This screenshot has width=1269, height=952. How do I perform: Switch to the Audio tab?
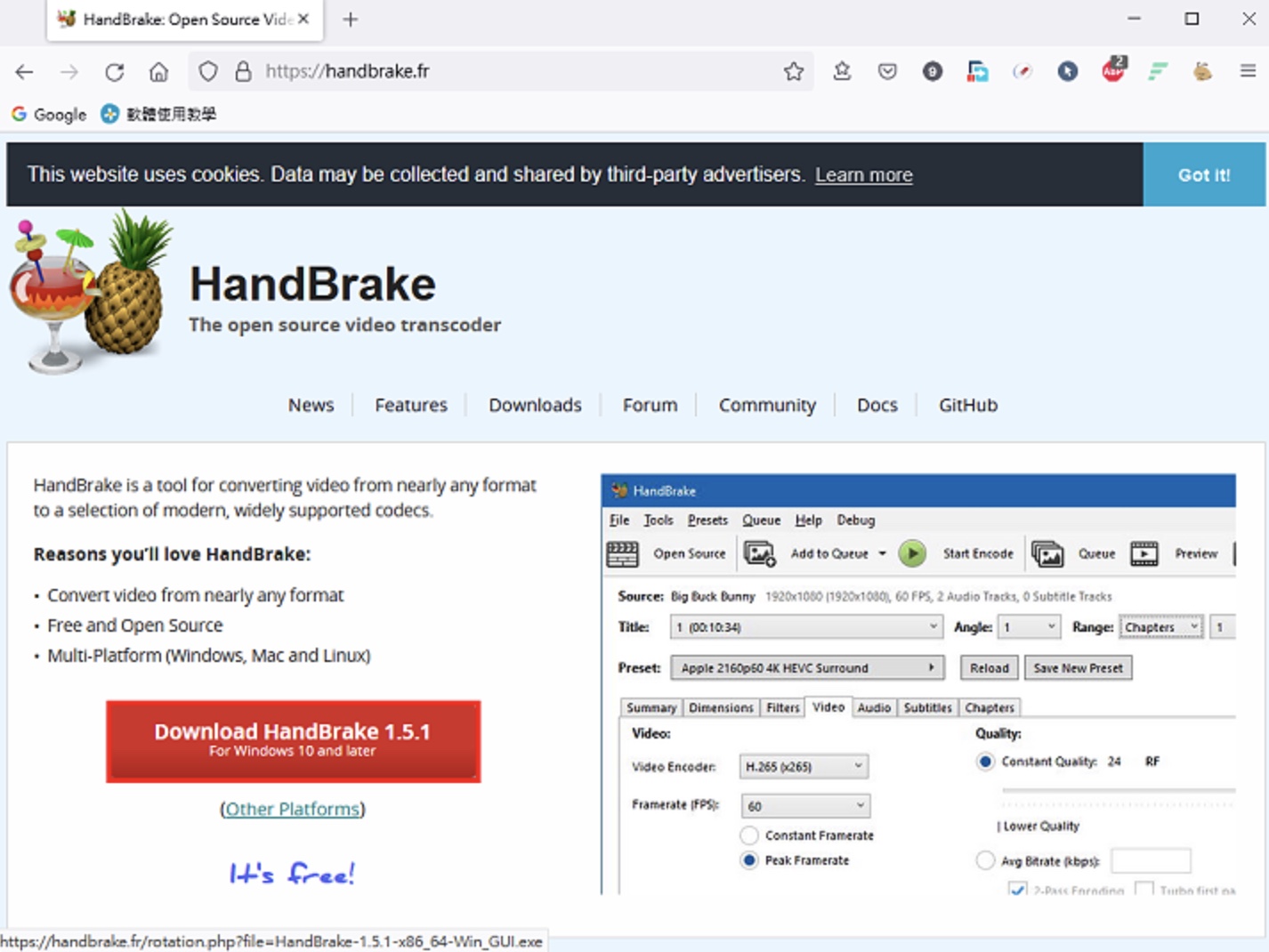[874, 708]
